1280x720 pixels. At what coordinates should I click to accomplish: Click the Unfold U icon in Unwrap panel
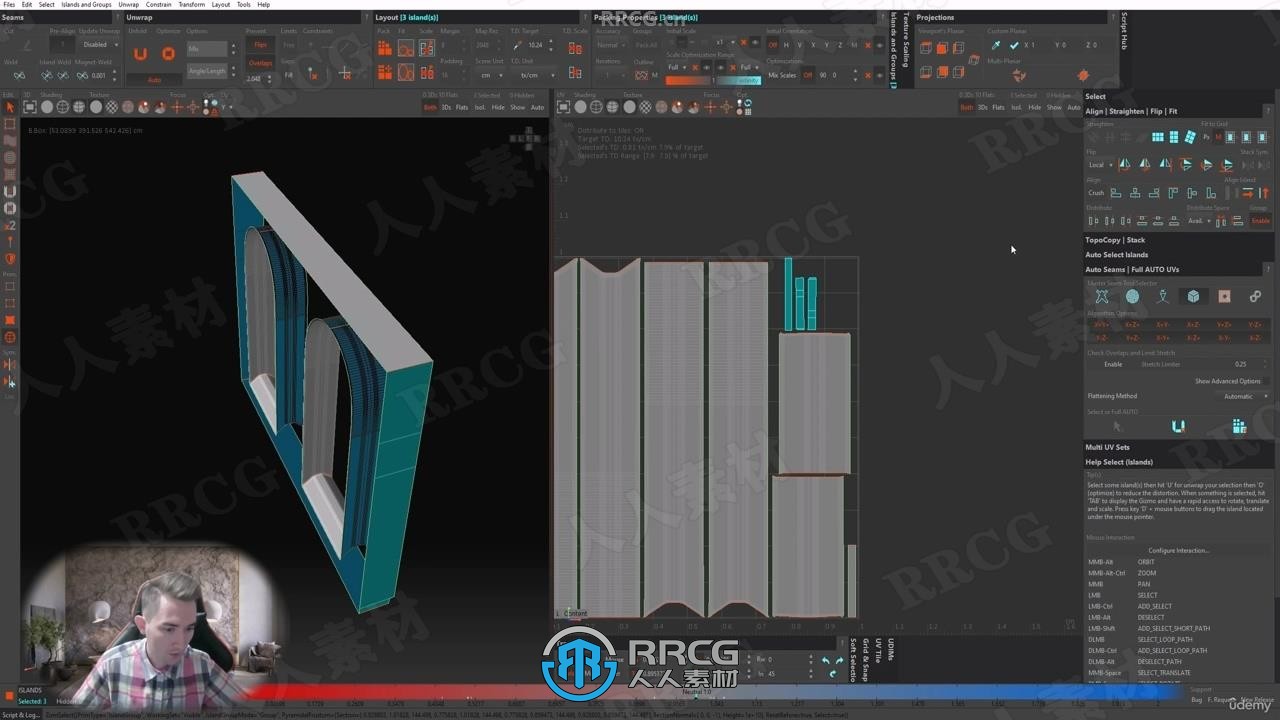coord(140,54)
